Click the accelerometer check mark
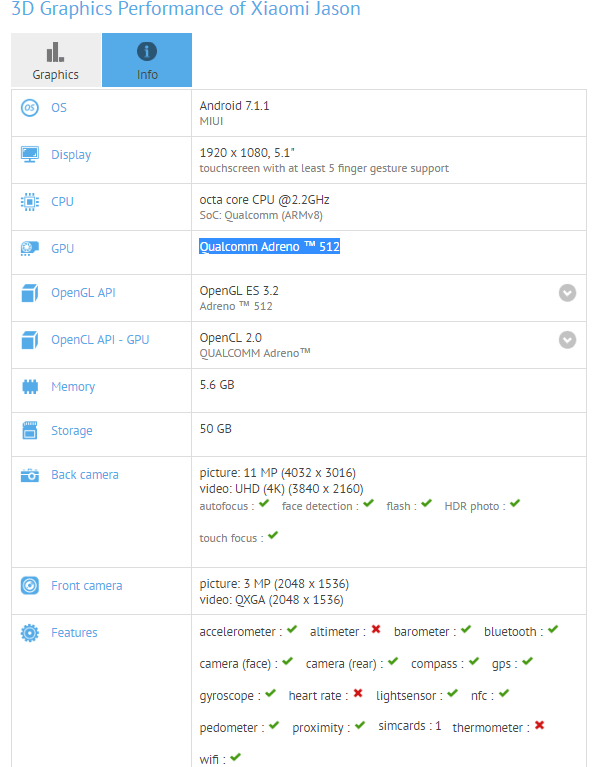 (x=292, y=629)
